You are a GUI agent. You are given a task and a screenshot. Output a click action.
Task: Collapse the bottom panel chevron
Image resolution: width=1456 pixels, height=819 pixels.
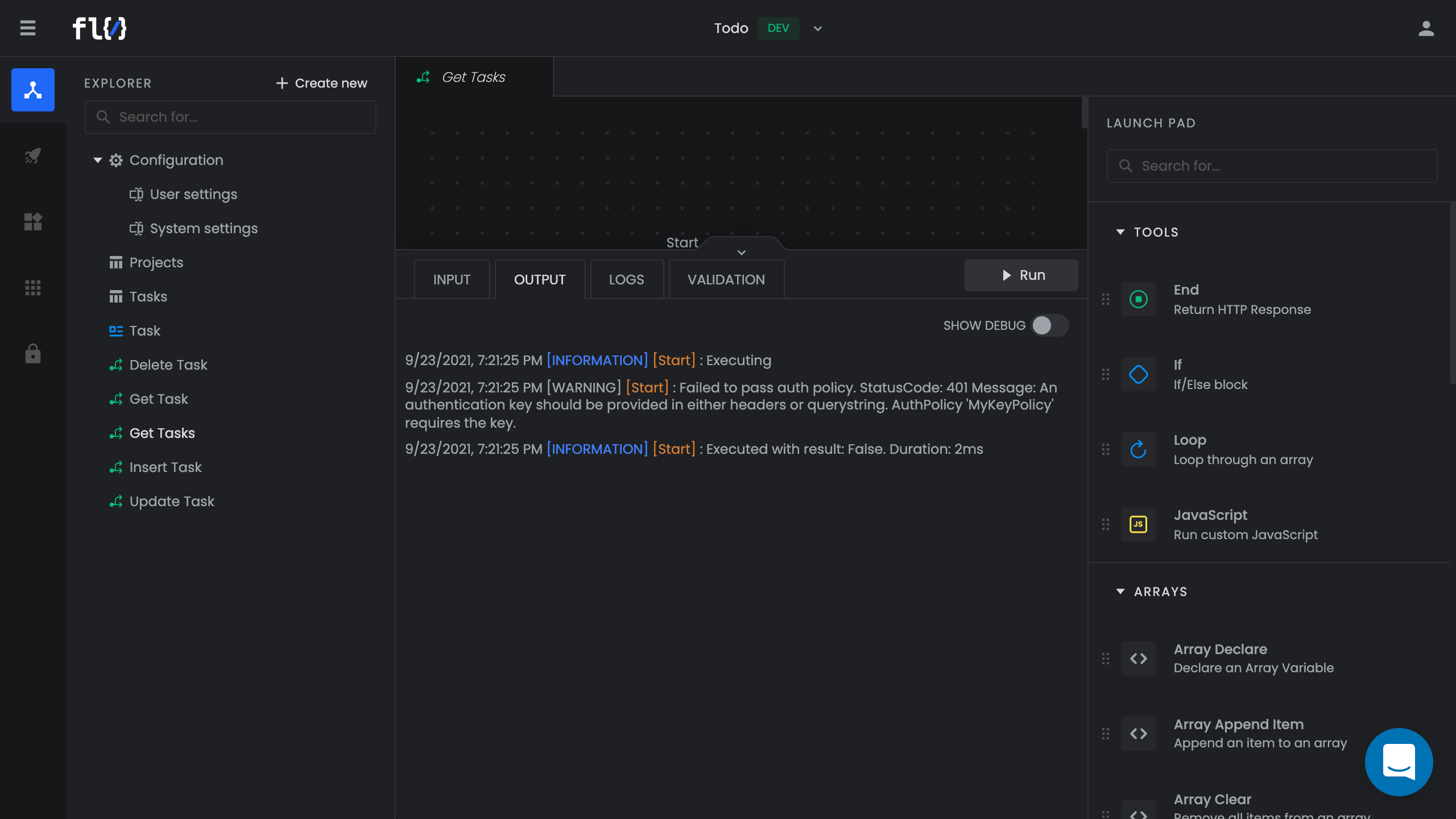[x=742, y=252]
